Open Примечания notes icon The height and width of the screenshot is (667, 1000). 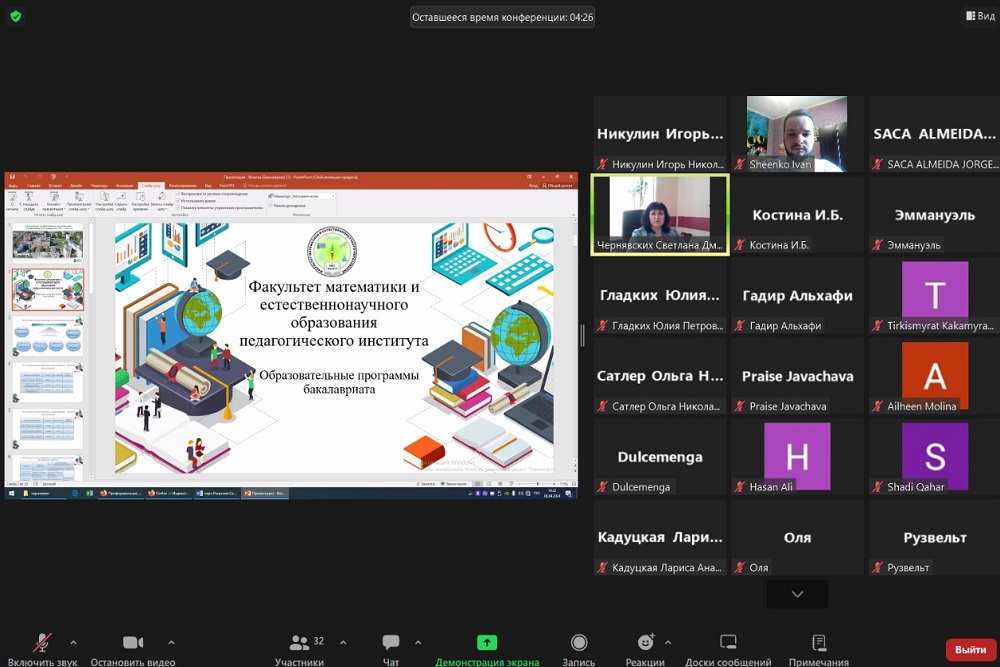(819, 643)
